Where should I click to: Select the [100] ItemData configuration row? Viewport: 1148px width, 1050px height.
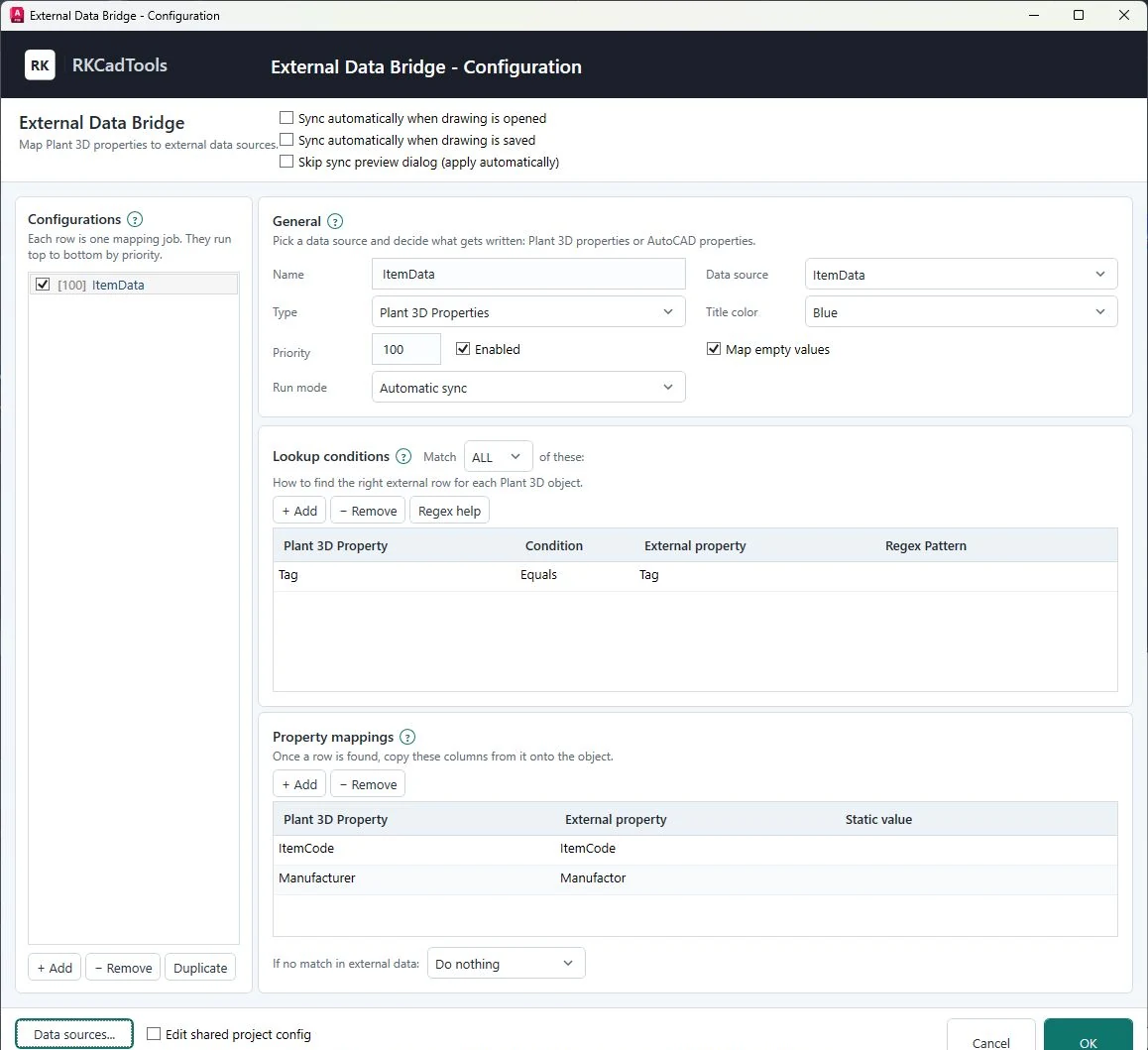pyautogui.click(x=133, y=285)
